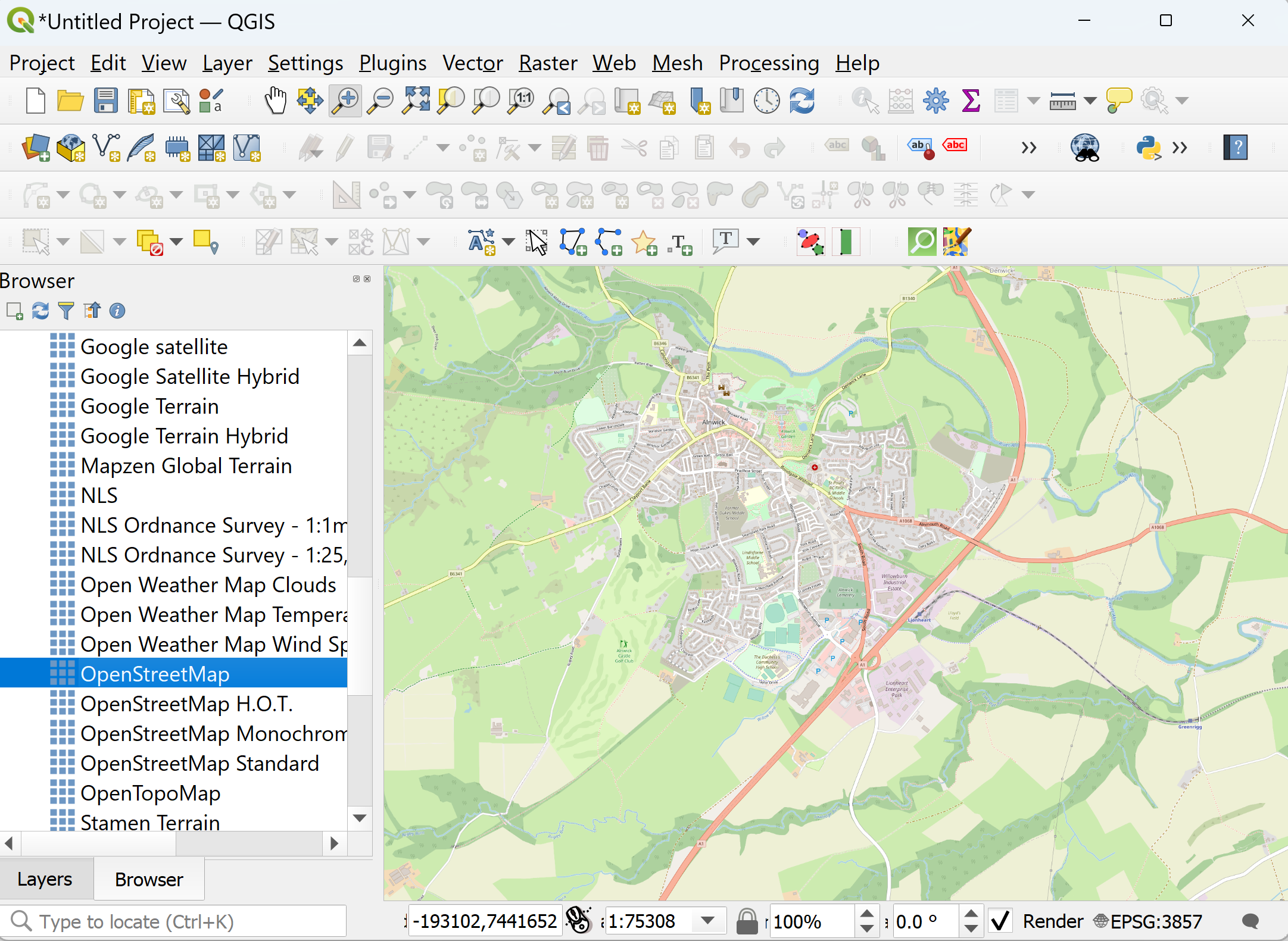Image resolution: width=1288 pixels, height=941 pixels.
Task: Select OpenTopoMap in the Browser list
Action: tap(151, 793)
